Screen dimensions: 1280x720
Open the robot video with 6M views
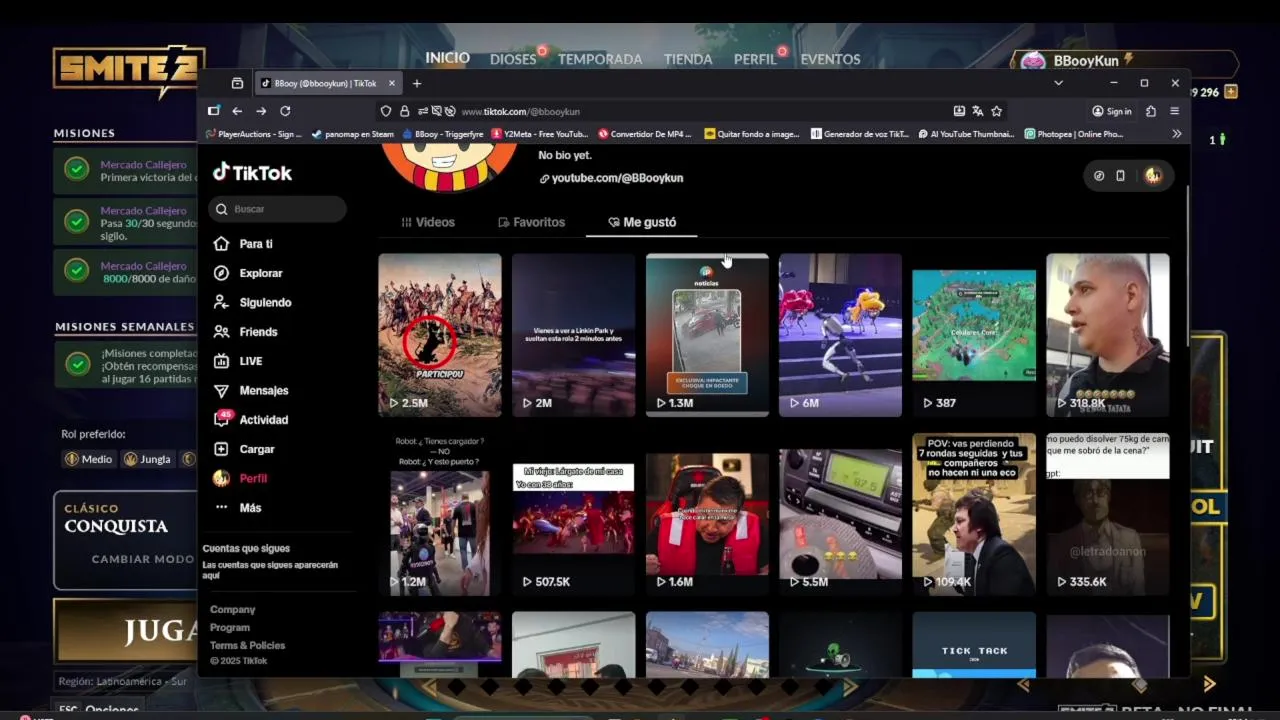841,335
